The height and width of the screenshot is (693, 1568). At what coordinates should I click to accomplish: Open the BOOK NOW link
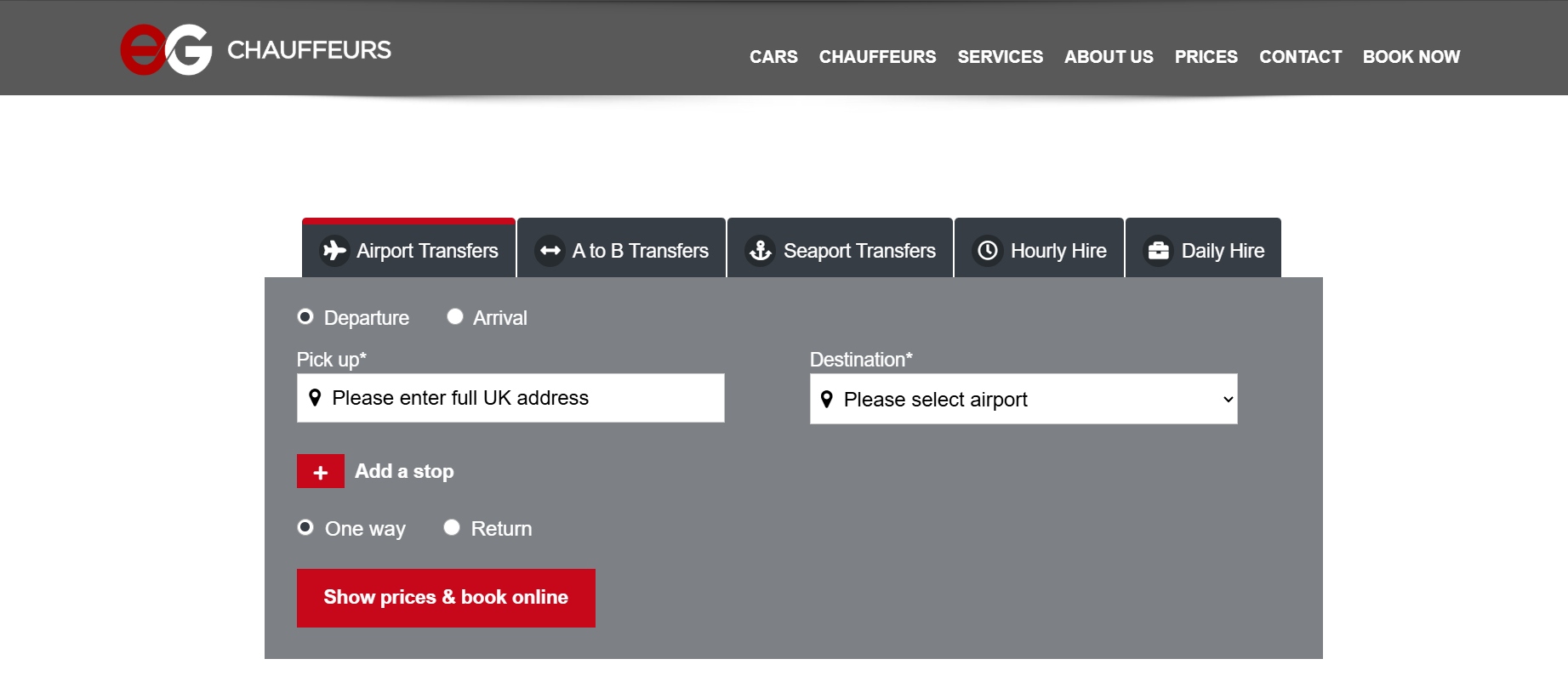tap(1411, 57)
